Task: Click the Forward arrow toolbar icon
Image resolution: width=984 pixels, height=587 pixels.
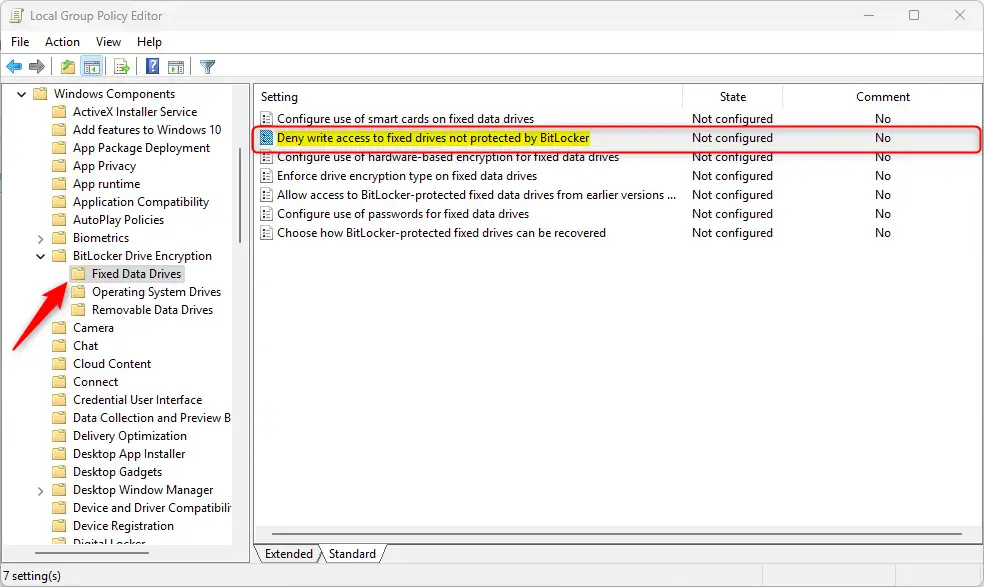Action: (x=37, y=67)
